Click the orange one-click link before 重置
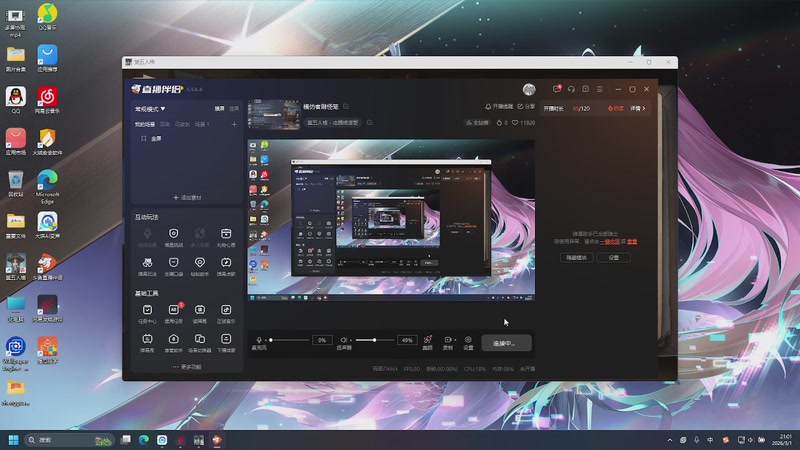The height and width of the screenshot is (450, 800). coord(610,241)
